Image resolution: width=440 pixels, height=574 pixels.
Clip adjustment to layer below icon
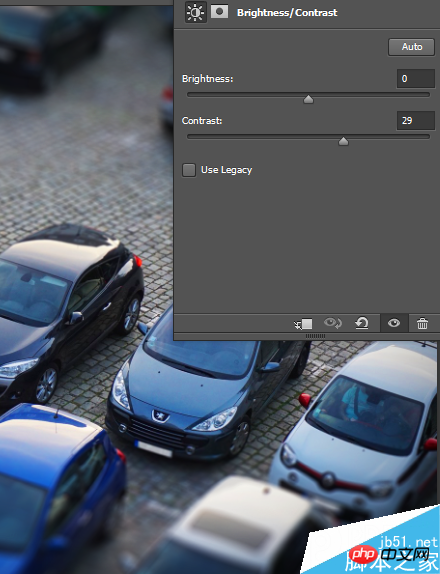click(x=303, y=324)
